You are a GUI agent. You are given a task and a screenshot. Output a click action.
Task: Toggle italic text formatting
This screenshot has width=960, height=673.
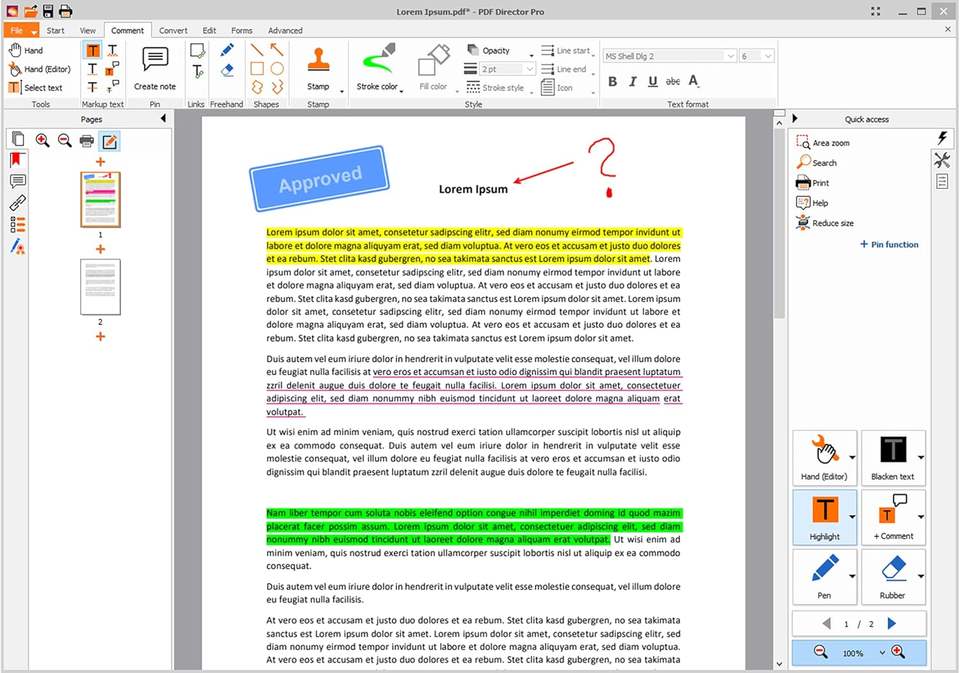click(633, 81)
